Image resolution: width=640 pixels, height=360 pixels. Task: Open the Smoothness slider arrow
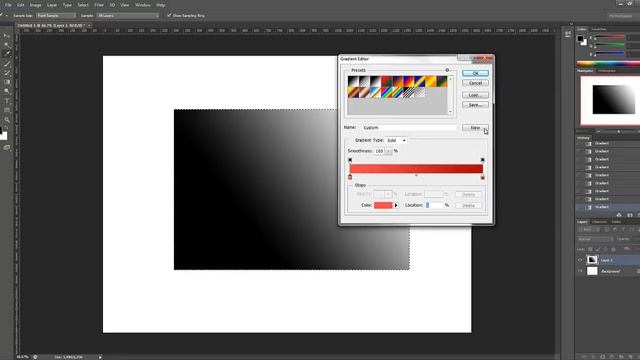(388, 151)
